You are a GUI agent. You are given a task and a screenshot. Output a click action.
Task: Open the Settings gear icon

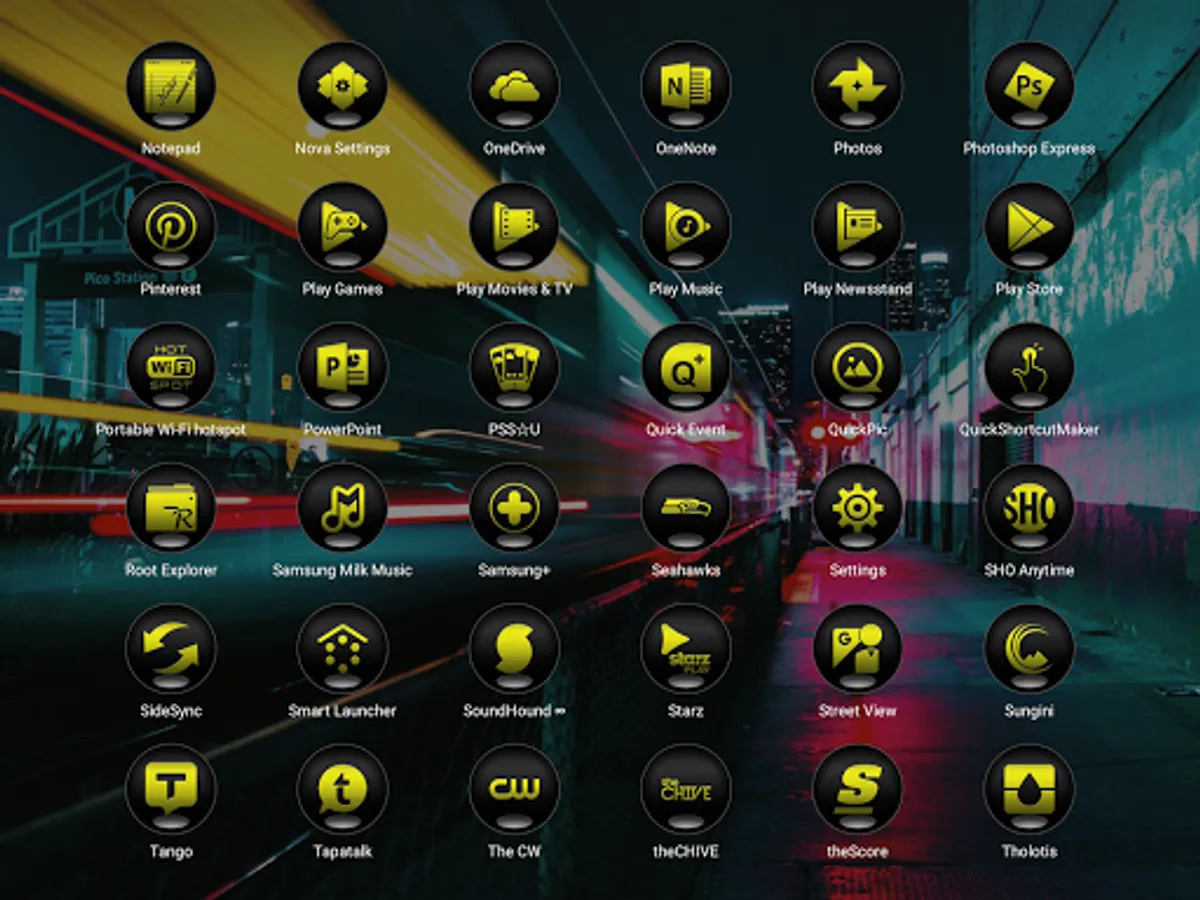point(858,508)
